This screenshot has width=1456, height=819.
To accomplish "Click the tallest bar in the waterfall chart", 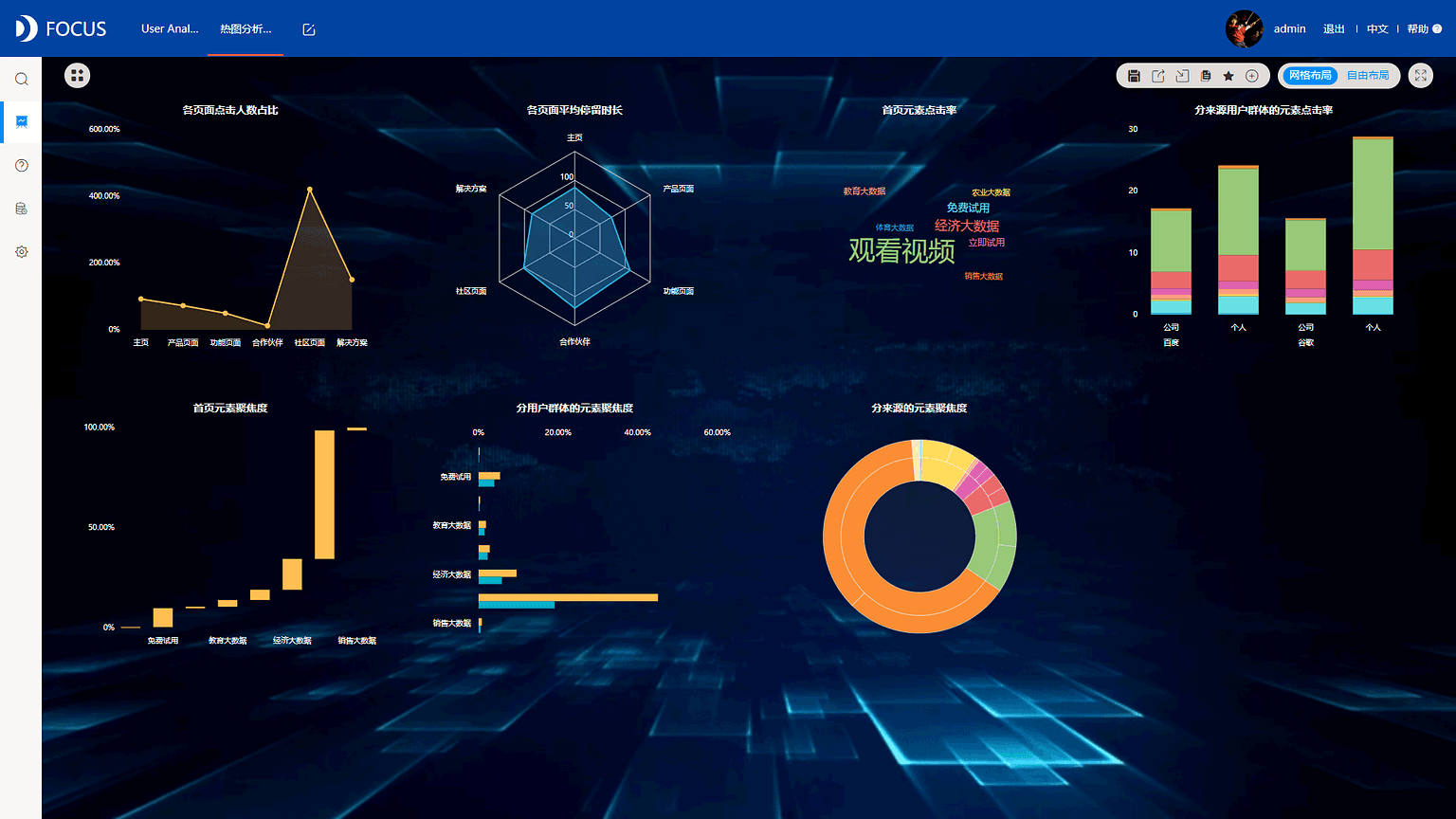I will (x=324, y=495).
